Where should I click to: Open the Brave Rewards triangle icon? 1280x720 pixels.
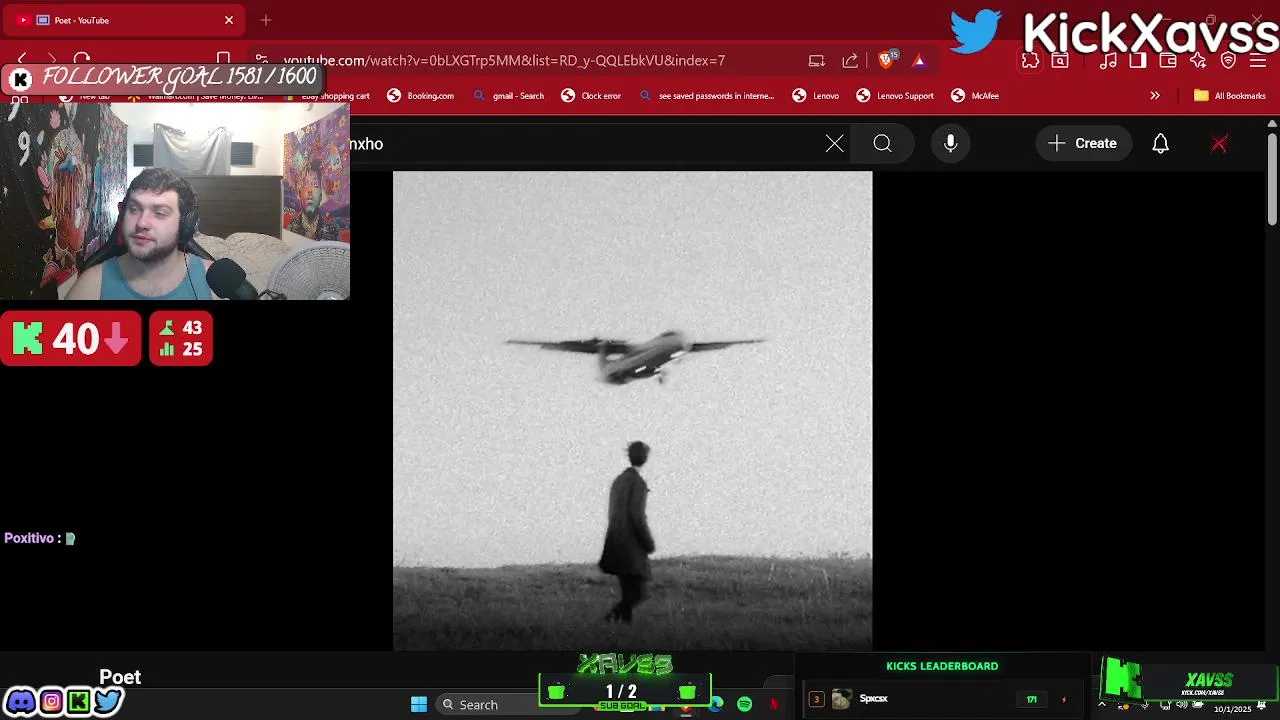pyautogui.click(x=919, y=61)
